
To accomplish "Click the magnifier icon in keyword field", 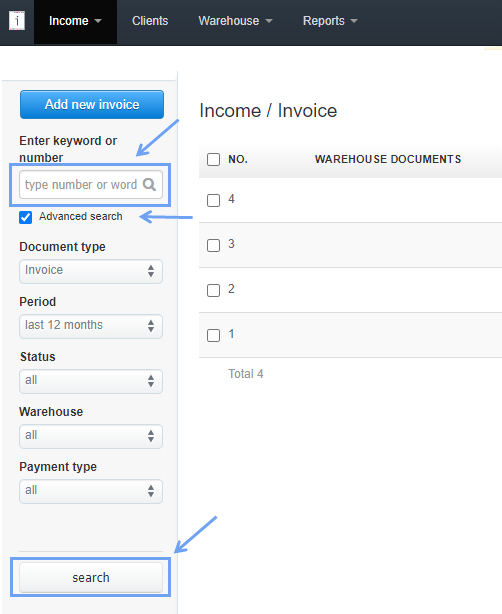I will tap(149, 184).
